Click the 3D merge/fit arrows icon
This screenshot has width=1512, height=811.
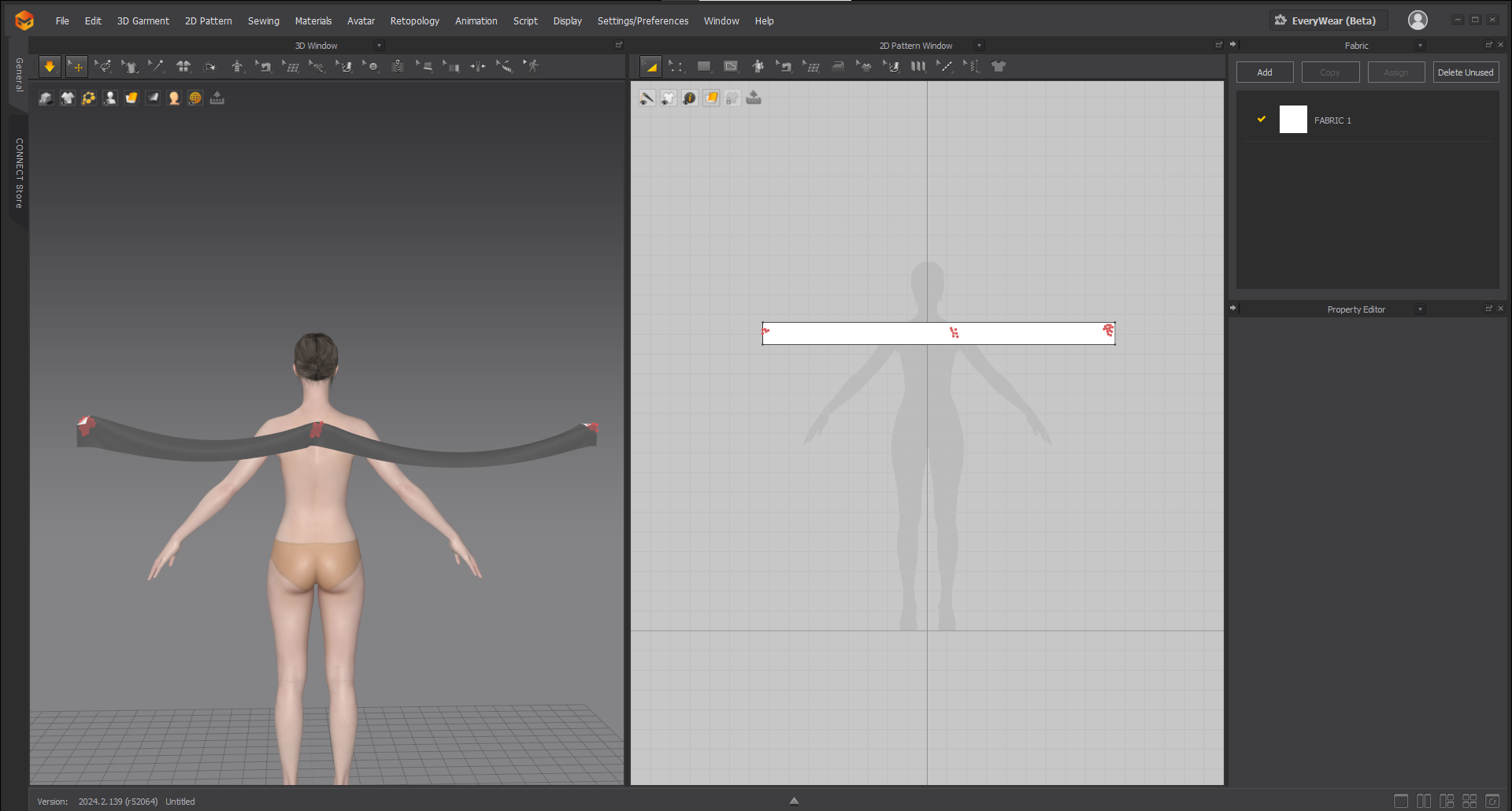click(478, 67)
